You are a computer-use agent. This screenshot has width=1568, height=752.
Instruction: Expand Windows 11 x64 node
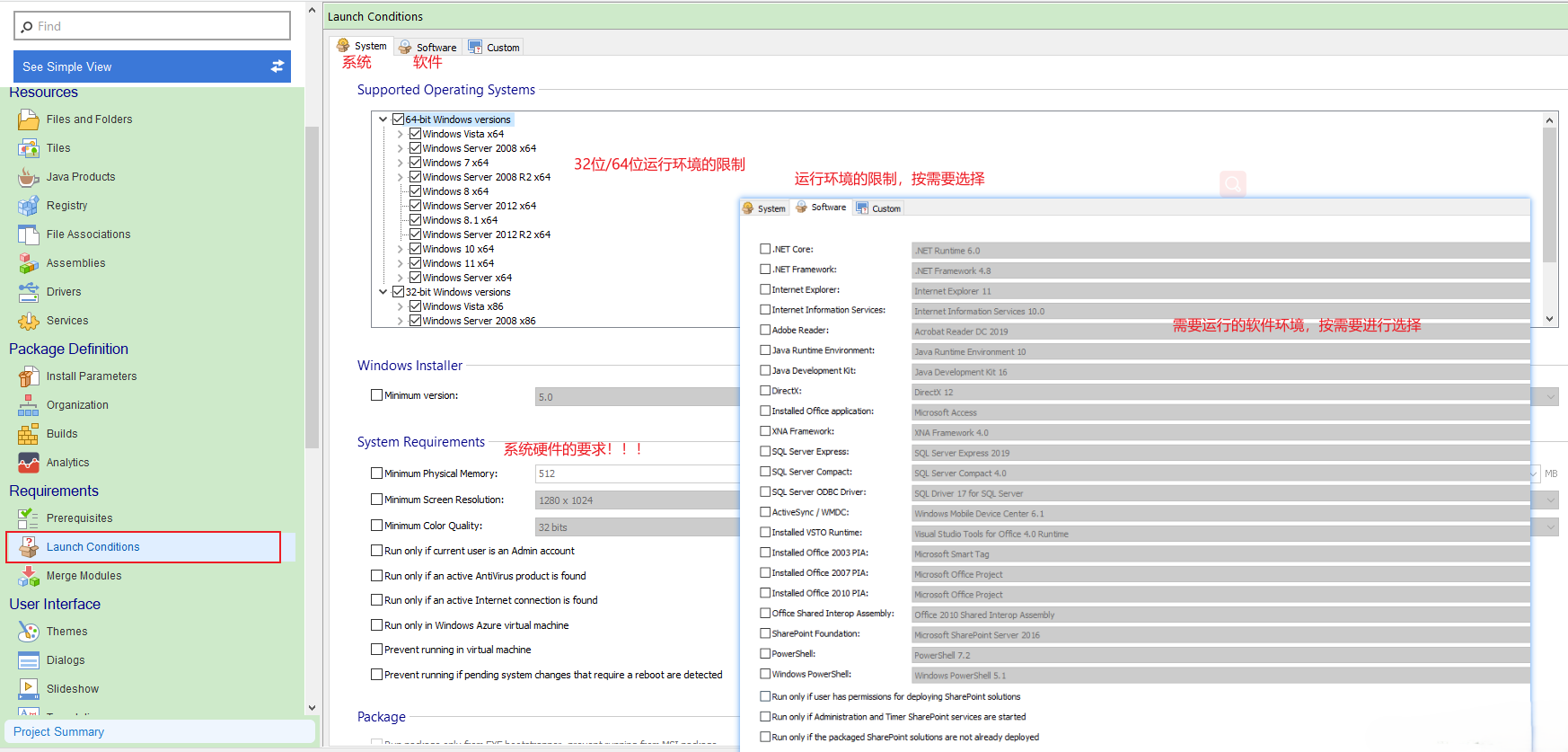point(401,263)
